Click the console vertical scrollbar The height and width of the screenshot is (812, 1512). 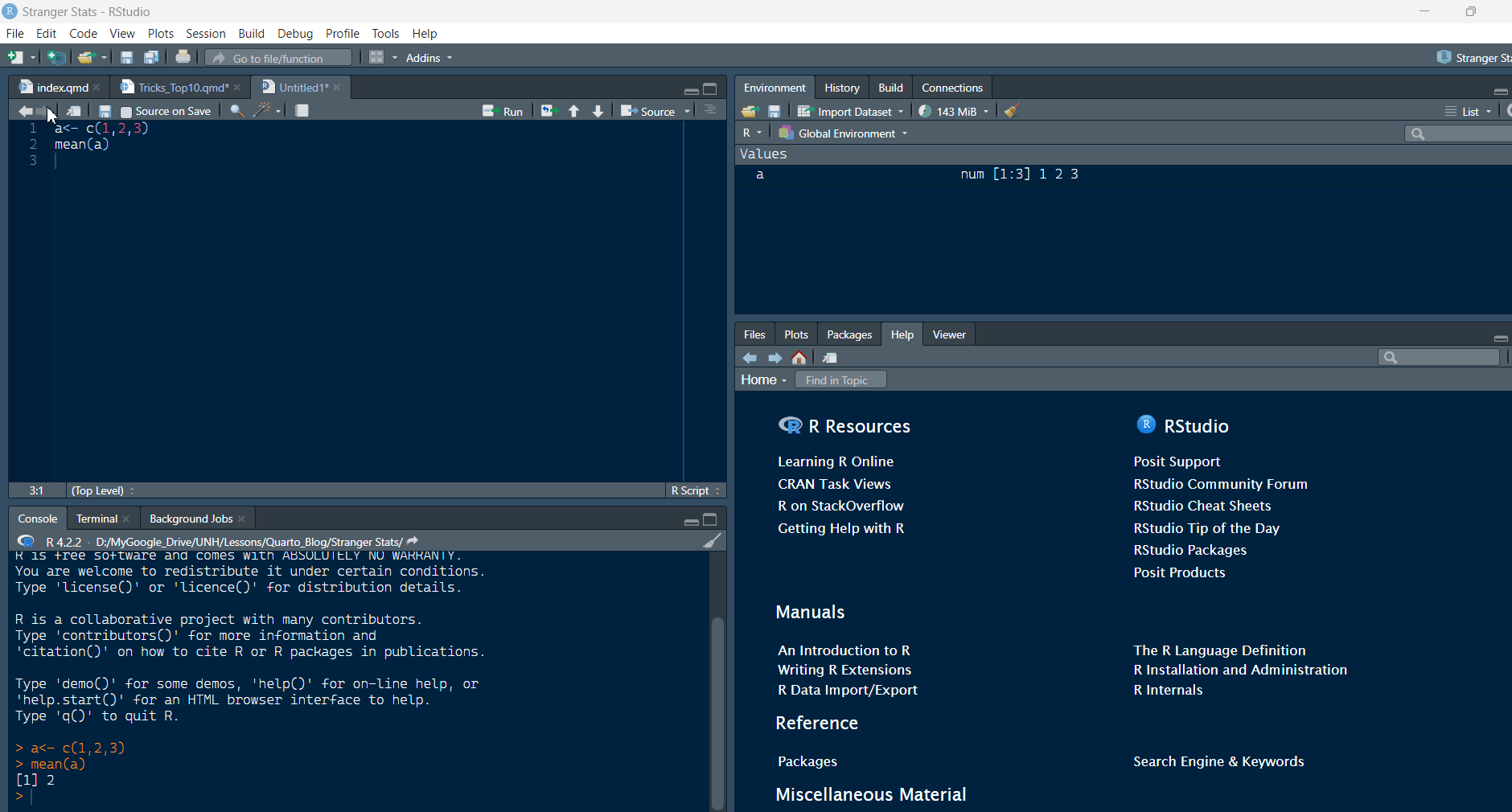(717, 712)
